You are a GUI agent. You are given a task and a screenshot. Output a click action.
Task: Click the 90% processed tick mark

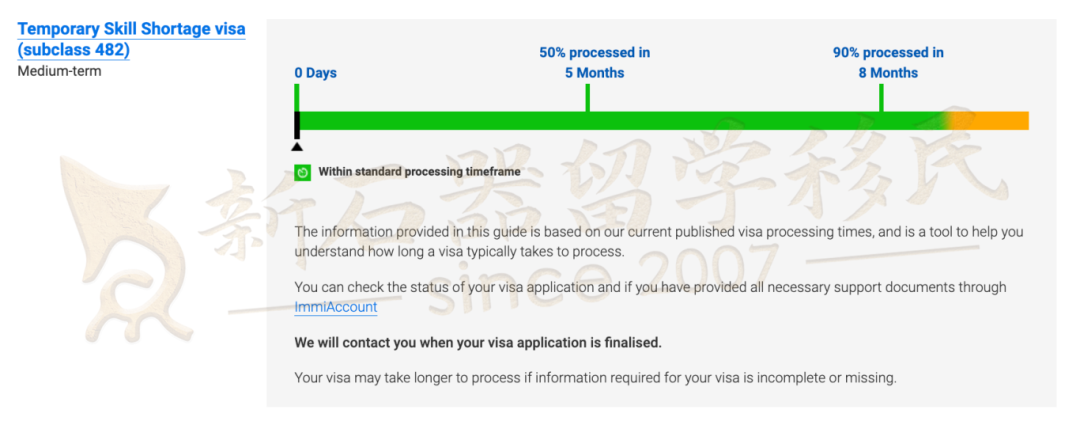tap(881, 98)
